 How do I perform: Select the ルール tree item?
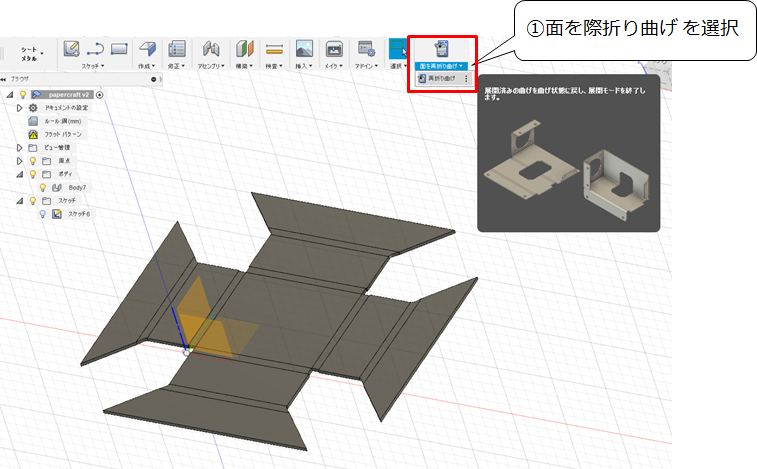63,121
